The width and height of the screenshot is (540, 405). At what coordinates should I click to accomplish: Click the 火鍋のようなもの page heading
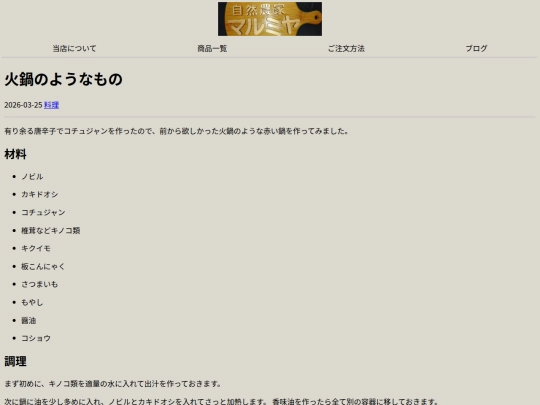click(63, 79)
